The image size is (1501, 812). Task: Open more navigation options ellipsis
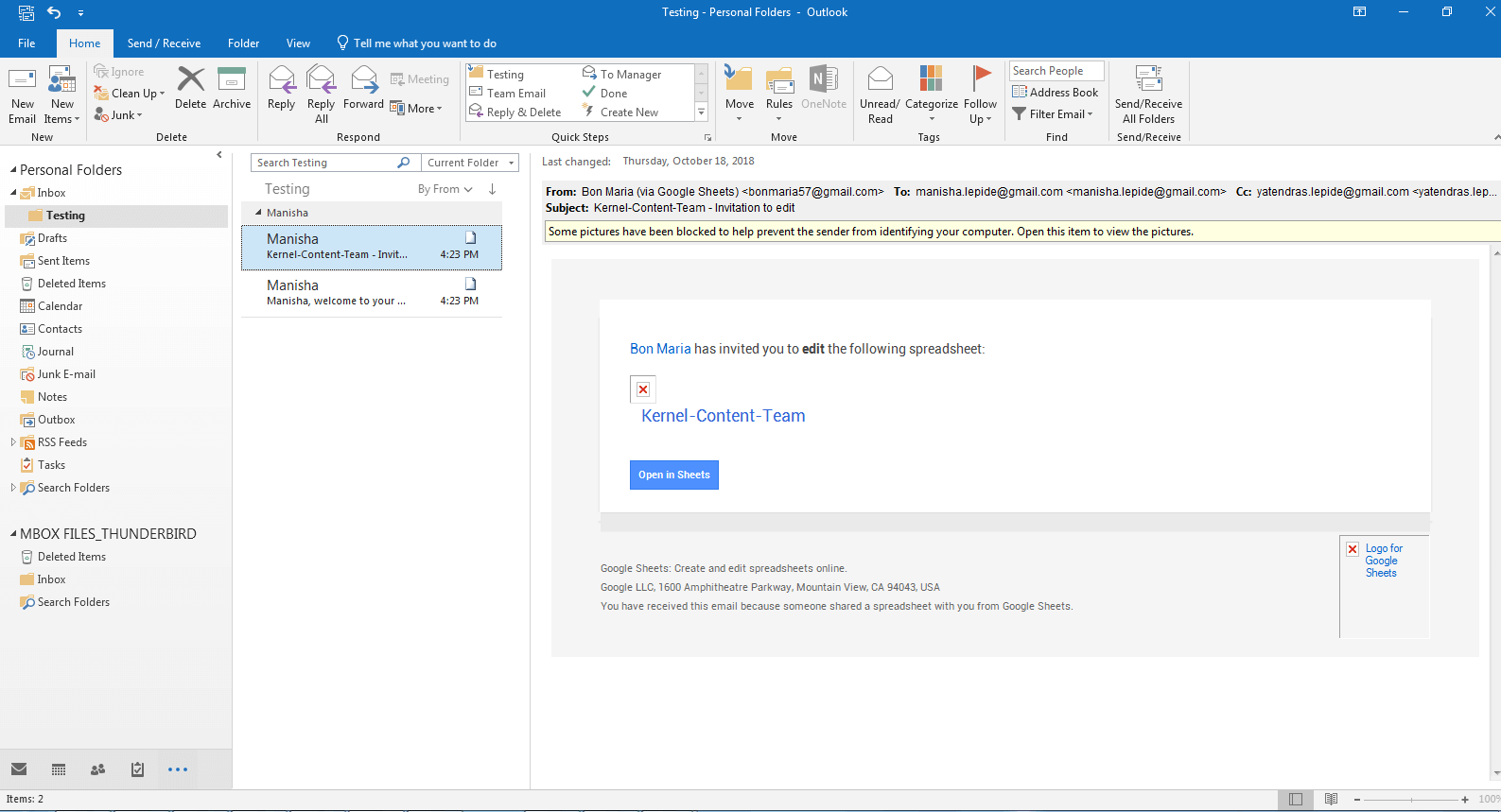point(178,769)
